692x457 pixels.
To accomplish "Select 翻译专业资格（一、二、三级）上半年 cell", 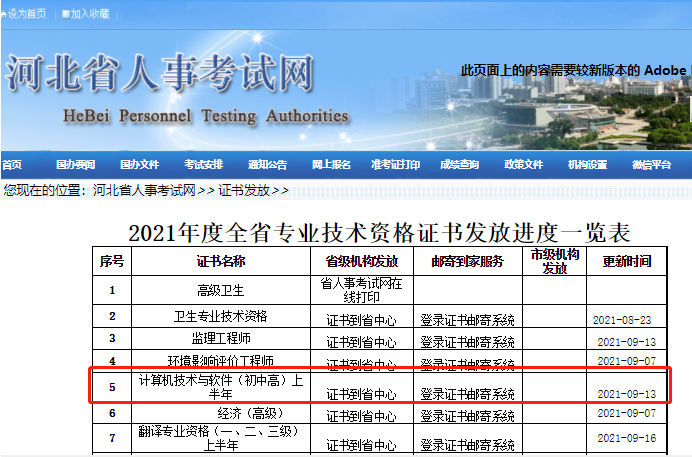I will (x=219, y=438).
